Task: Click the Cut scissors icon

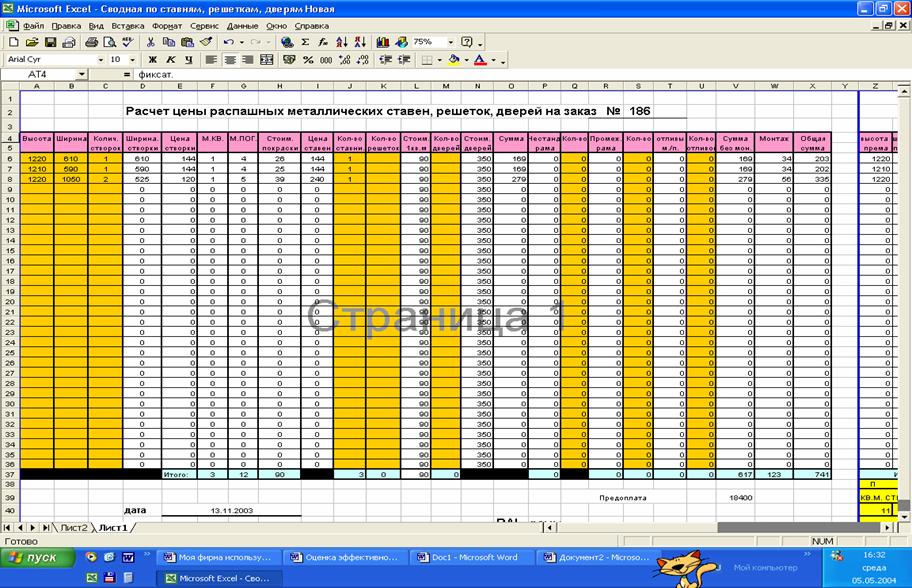Action: coord(151,43)
